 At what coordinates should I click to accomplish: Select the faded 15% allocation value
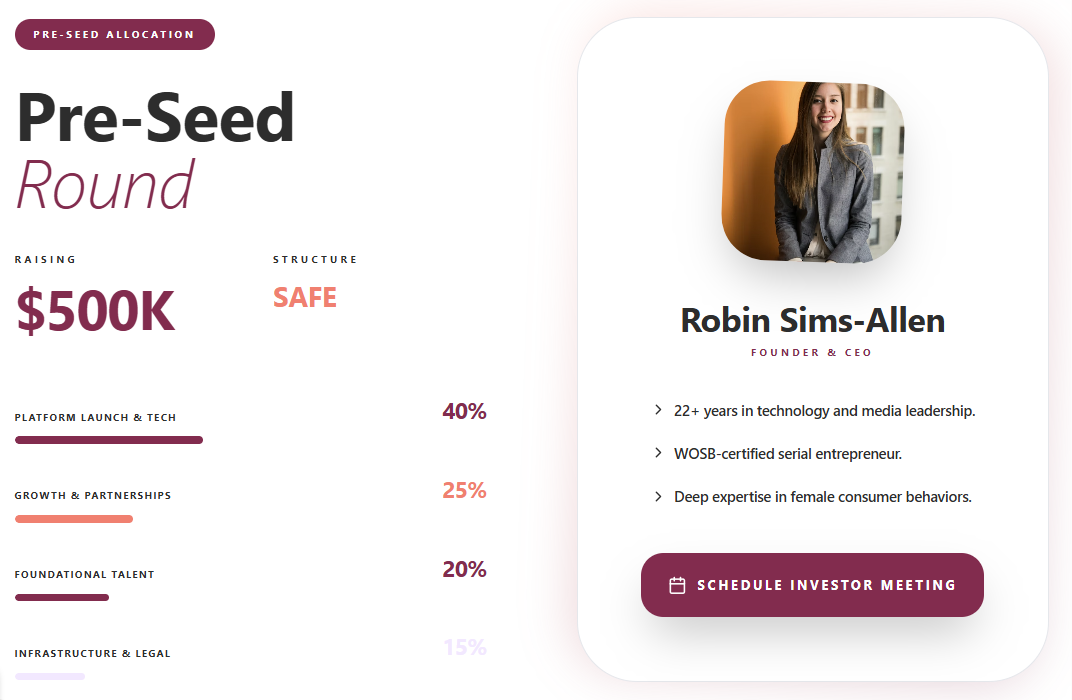pos(465,647)
